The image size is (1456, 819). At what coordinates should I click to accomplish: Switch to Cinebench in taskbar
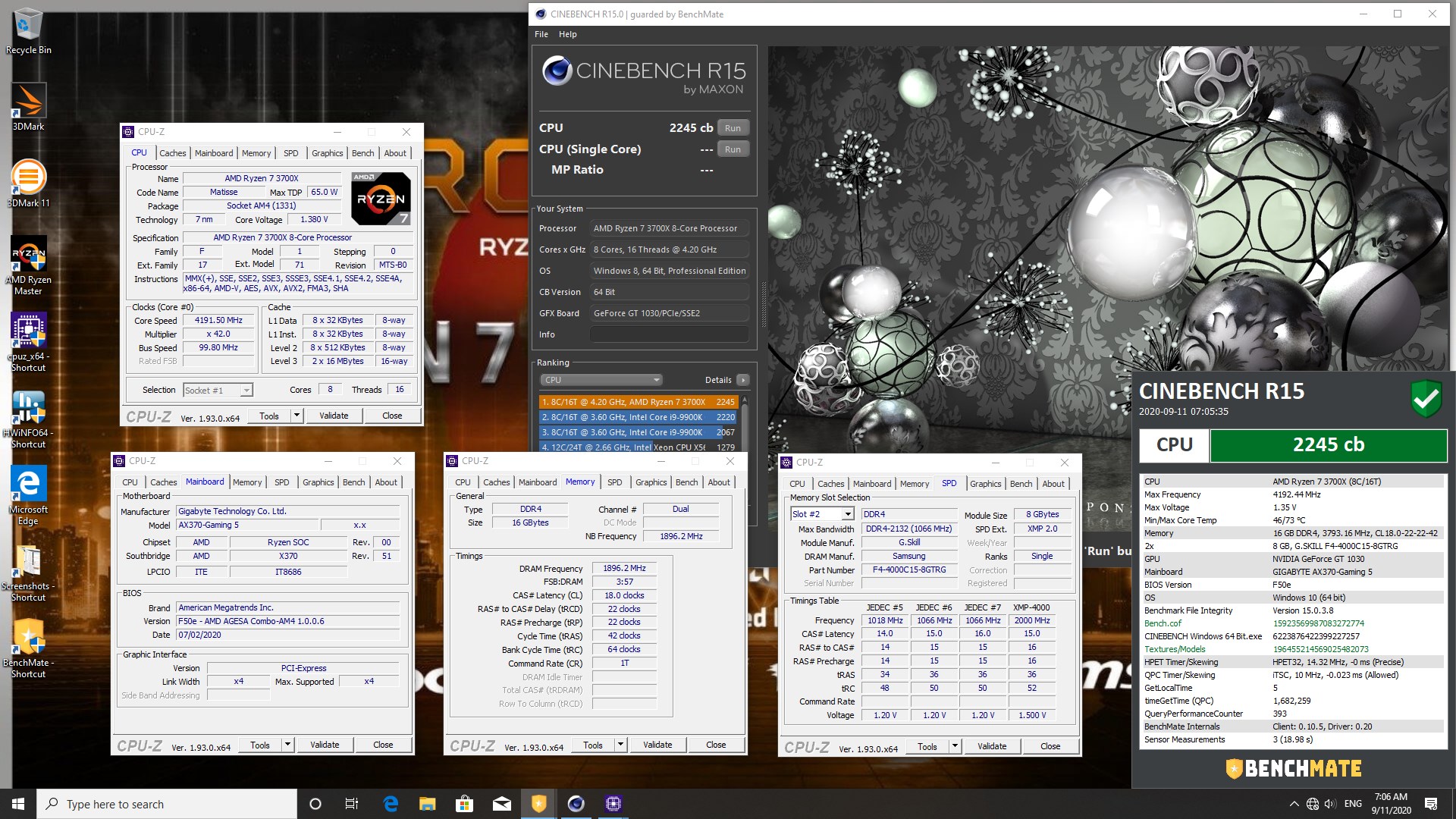click(576, 804)
